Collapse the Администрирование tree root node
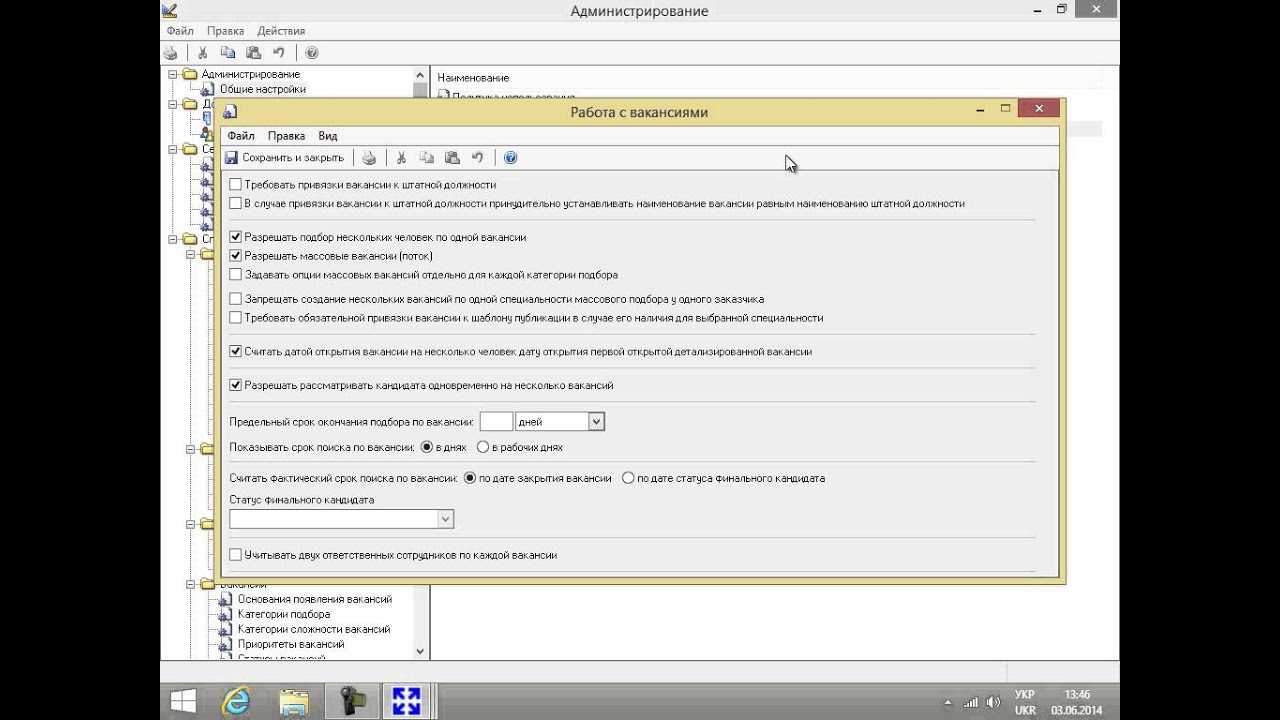Viewport: 1280px width, 720px height. click(172, 74)
